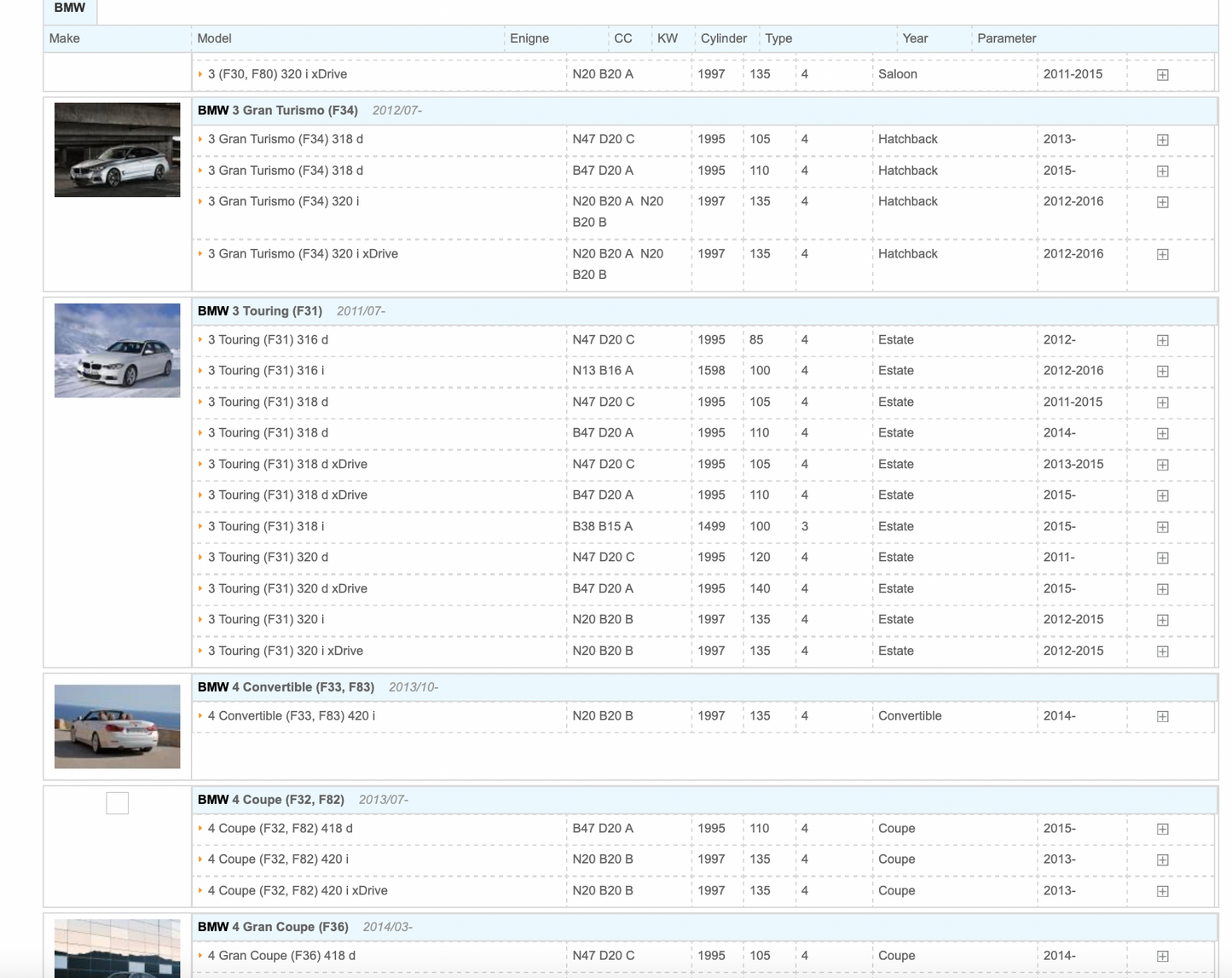Click the Model column header
This screenshot has height=978, width=1232.
coord(214,38)
